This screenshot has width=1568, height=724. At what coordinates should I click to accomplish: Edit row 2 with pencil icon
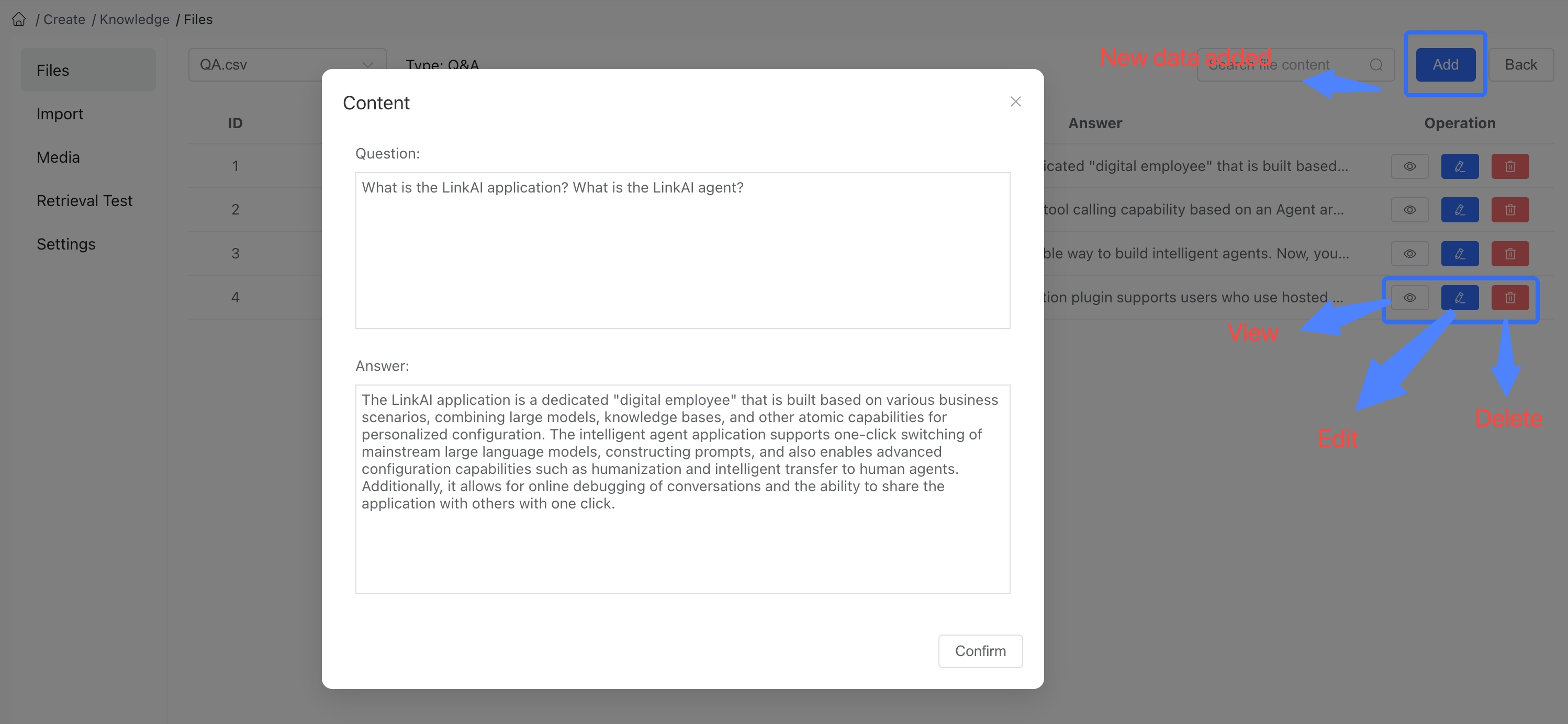click(x=1460, y=210)
